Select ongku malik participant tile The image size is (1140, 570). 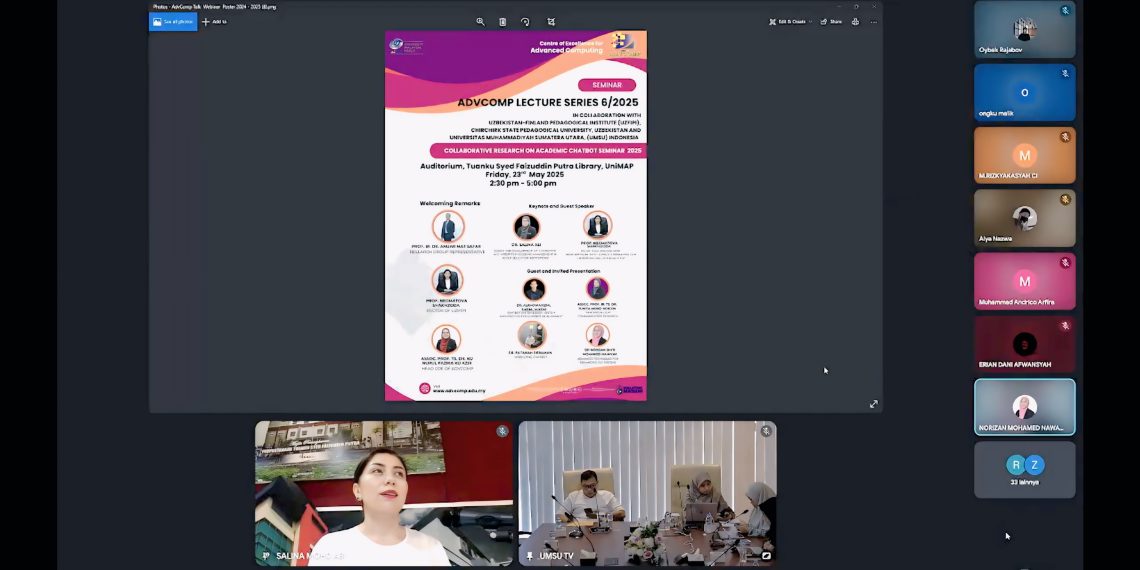point(1024,92)
